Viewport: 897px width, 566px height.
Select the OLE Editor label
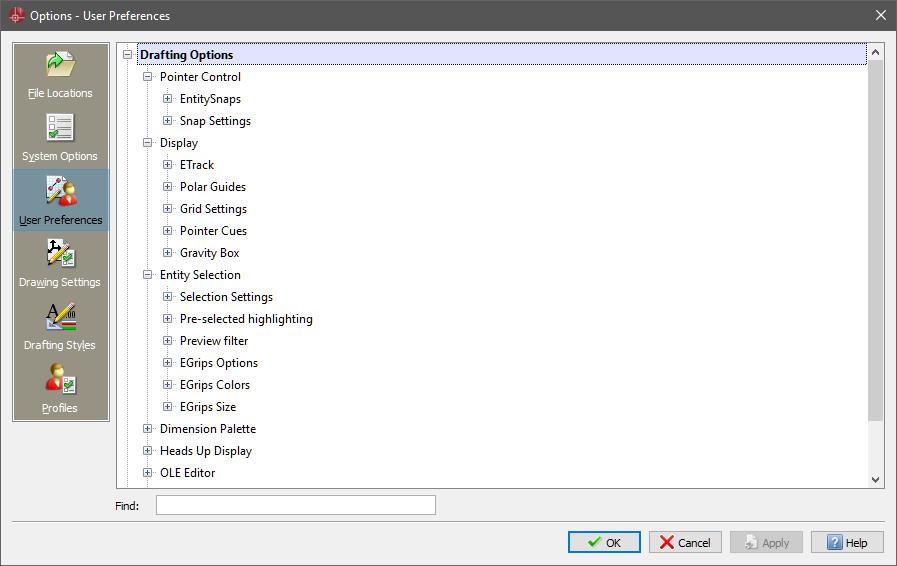[x=188, y=473]
